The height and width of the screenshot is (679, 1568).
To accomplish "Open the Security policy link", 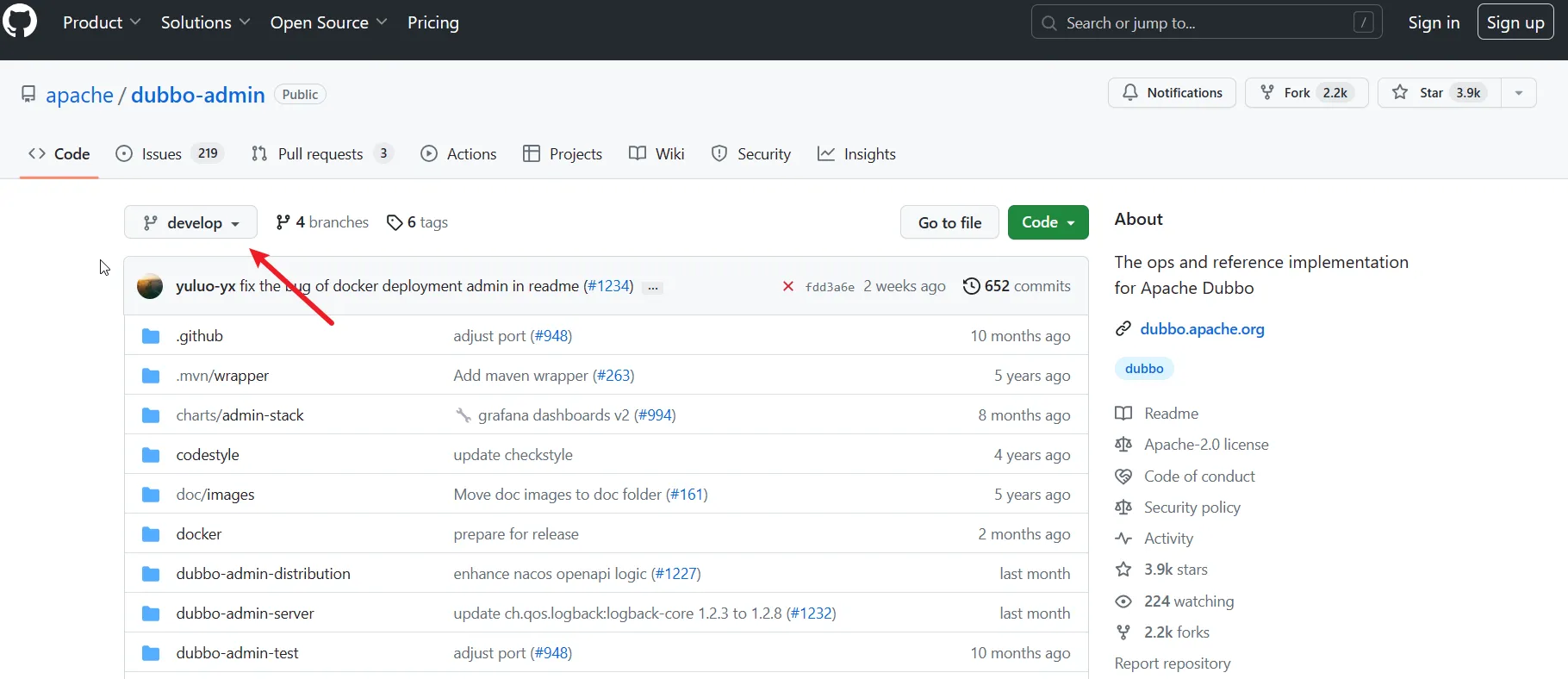I will click(x=1192, y=508).
